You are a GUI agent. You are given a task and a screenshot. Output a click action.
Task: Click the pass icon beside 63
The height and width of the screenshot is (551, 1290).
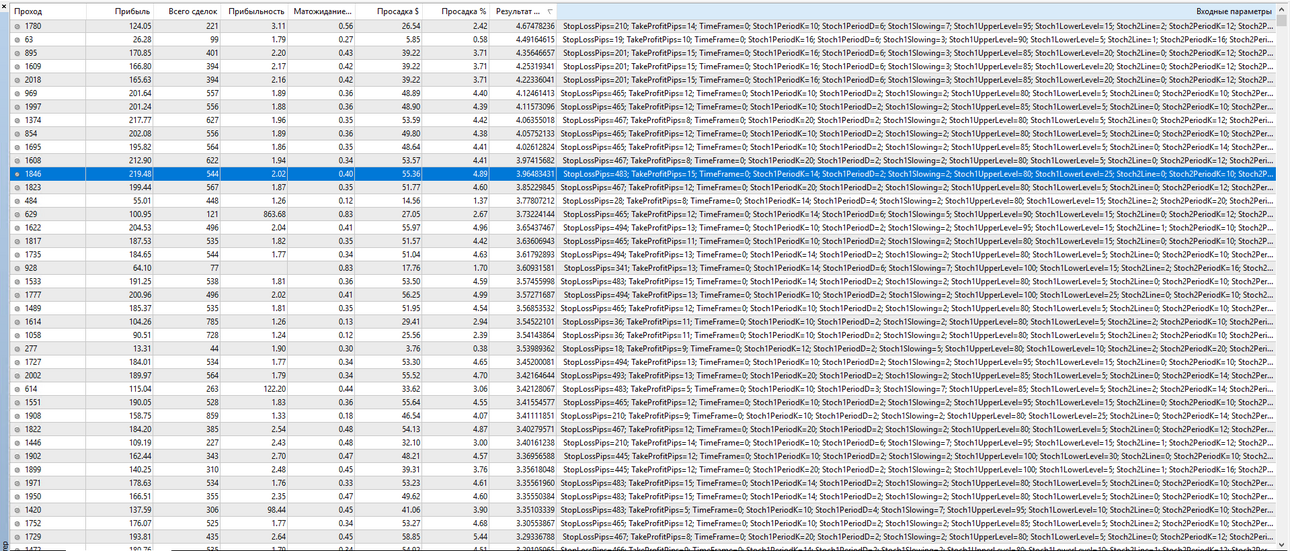point(17,39)
